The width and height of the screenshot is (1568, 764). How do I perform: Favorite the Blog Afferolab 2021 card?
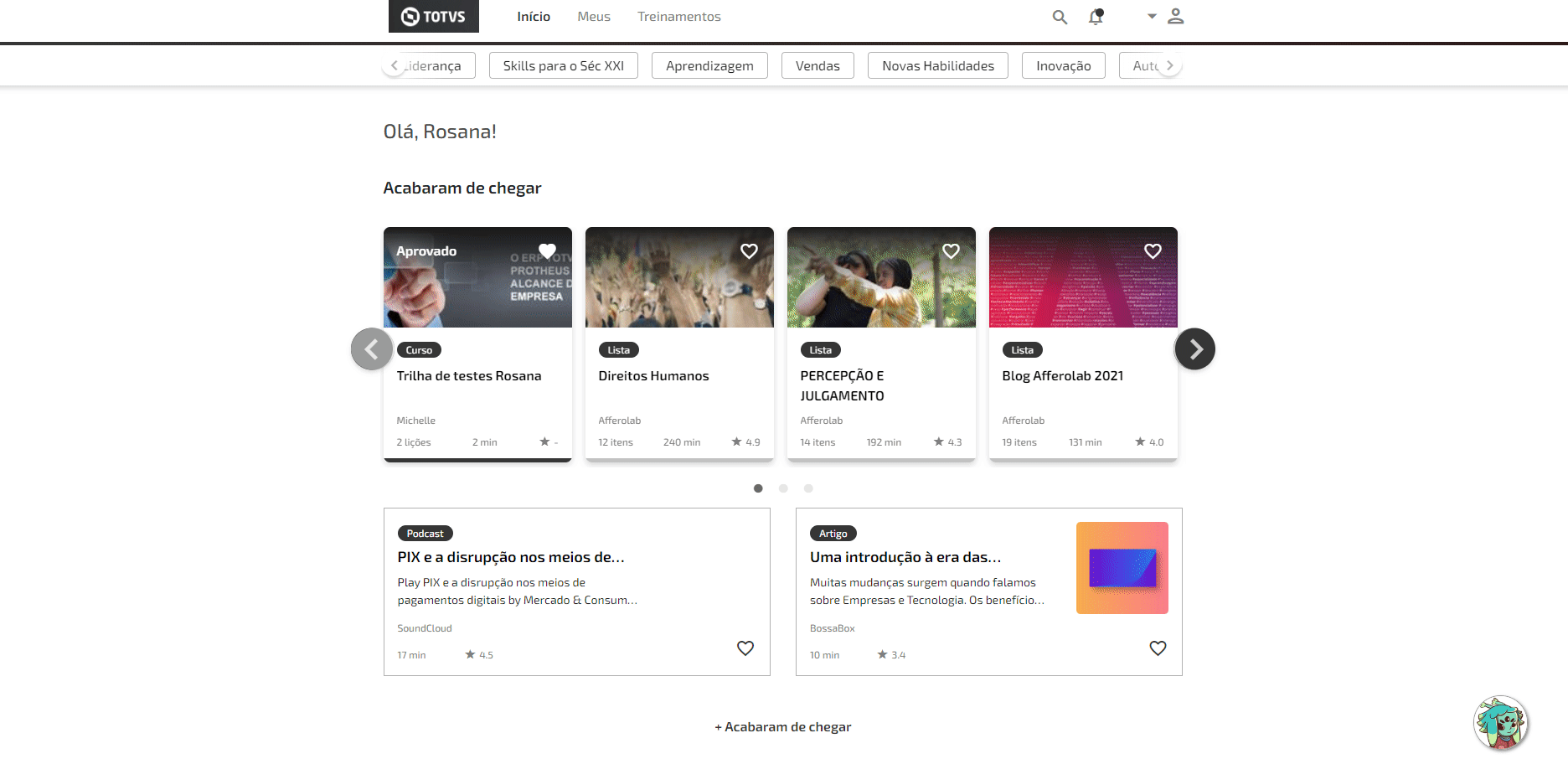pos(1153,250)
